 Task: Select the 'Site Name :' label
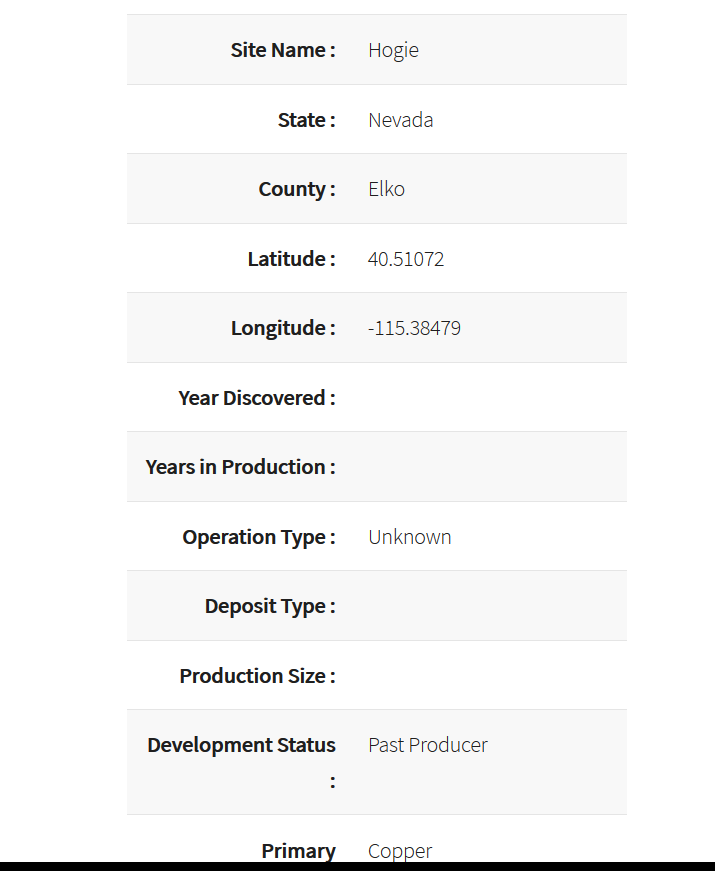tap(283, 50)
